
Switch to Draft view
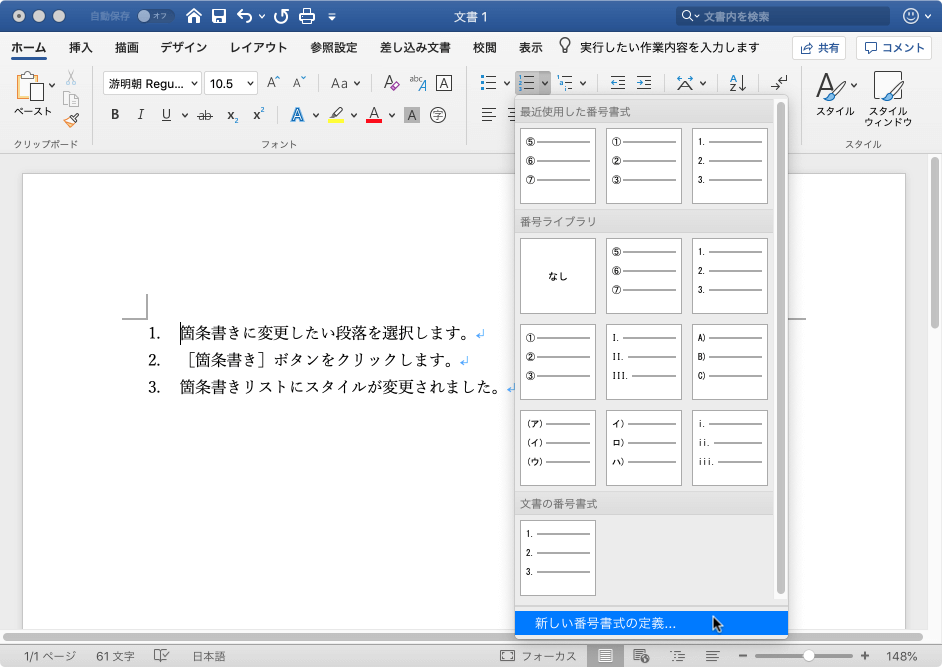pyautogui.click(x=713, y=656)
